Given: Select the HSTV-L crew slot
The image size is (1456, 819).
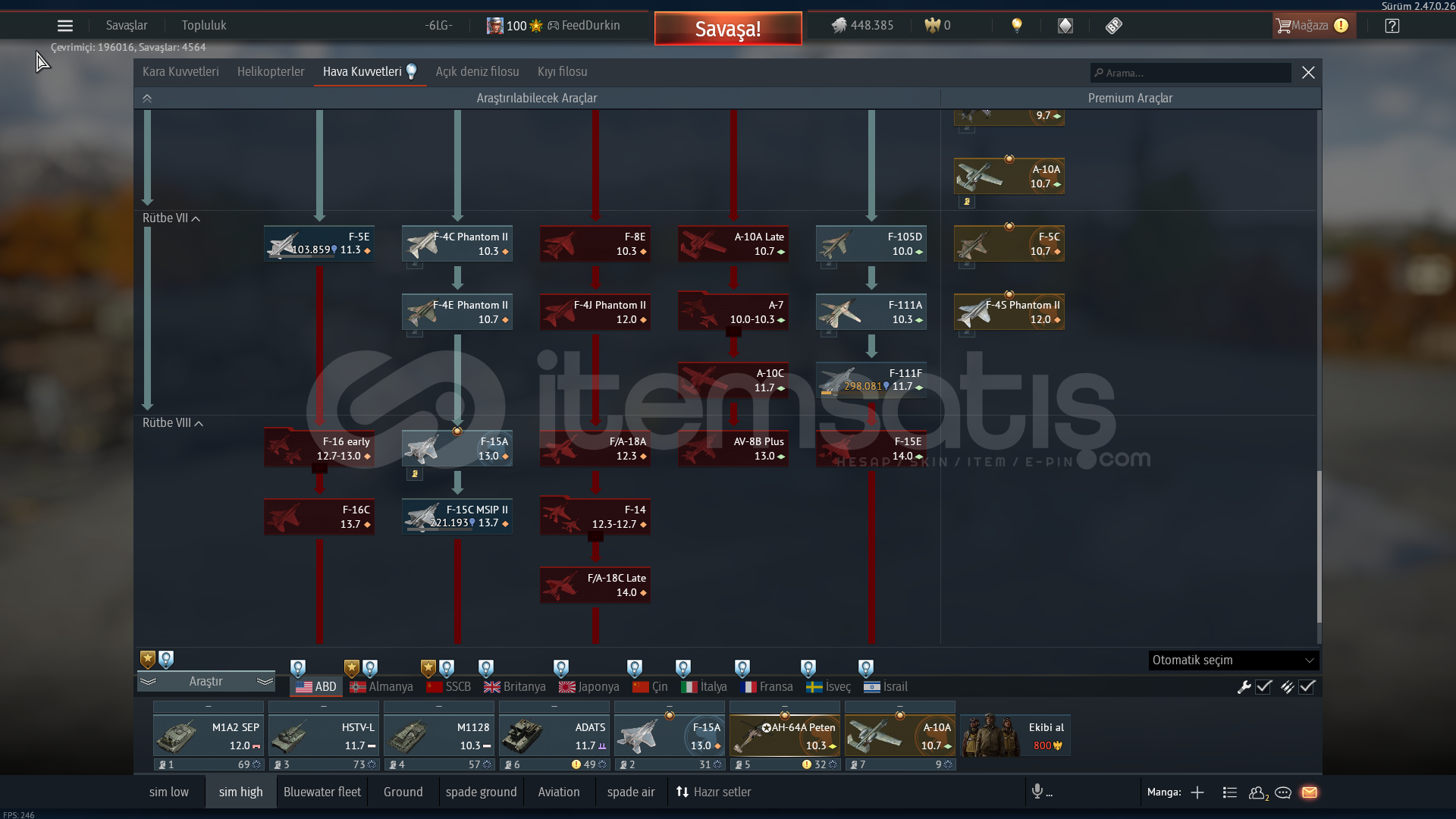Looking at the screenshot, I should 324,736.
